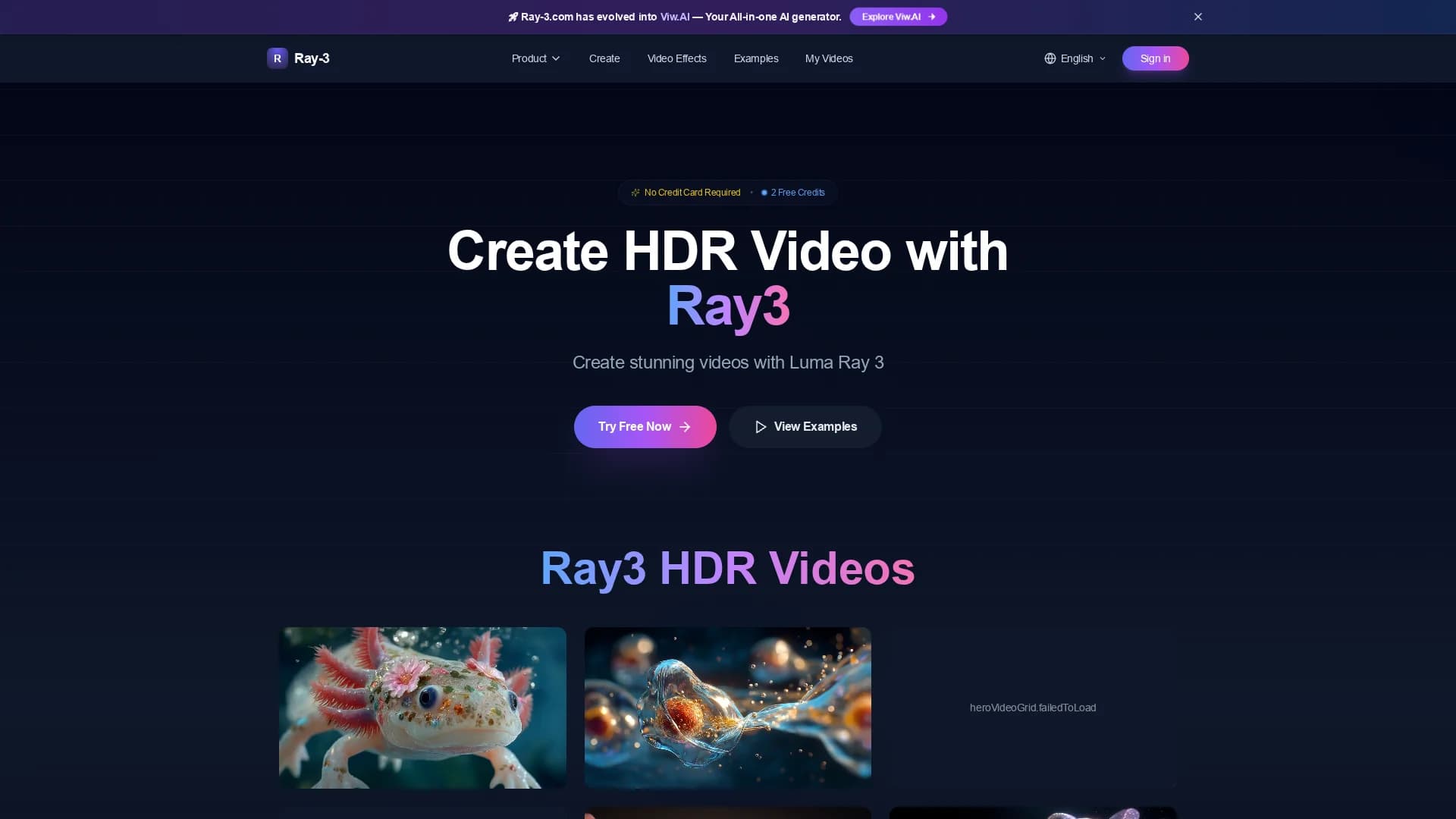Click the Try Free Now button

(x=645, y=427)
